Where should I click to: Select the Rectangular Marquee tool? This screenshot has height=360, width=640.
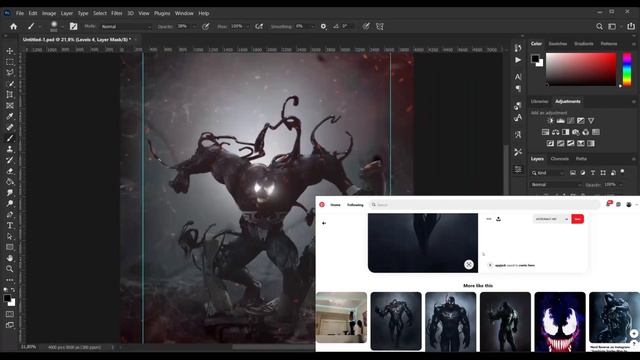(x=10, y=62)
